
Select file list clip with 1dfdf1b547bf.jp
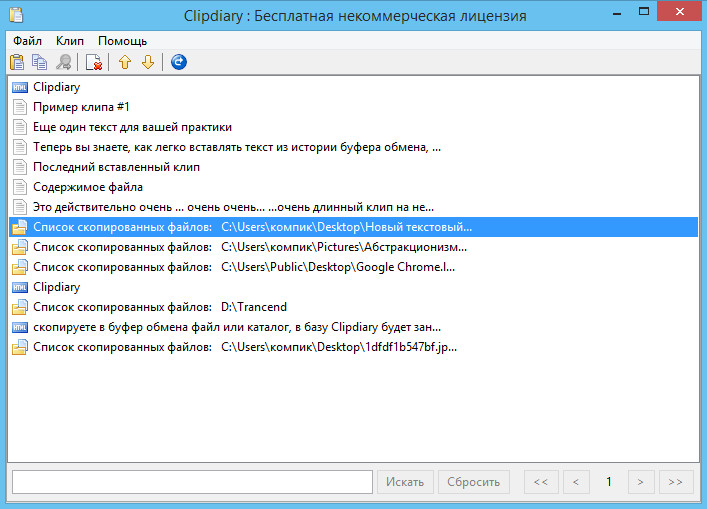[354, 347]
